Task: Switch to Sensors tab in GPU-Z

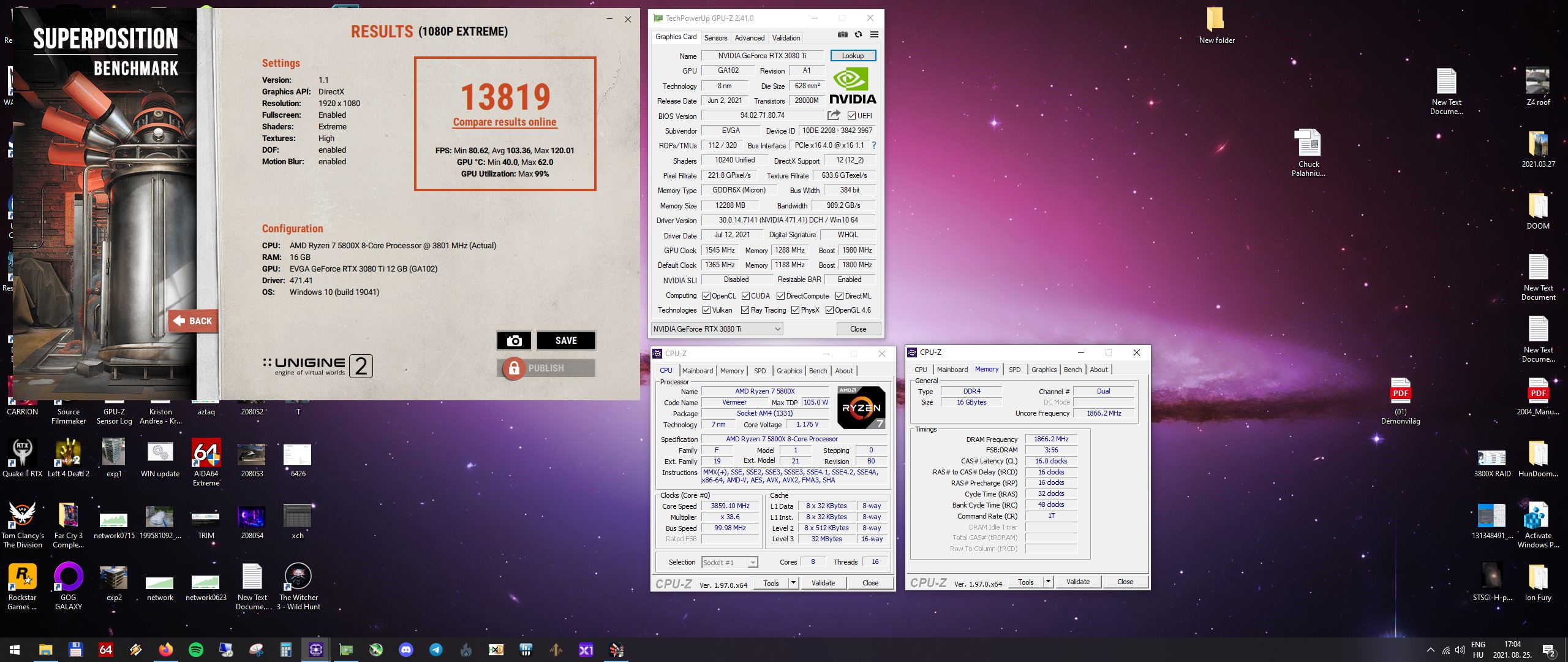Action: (x=715, y=38)
